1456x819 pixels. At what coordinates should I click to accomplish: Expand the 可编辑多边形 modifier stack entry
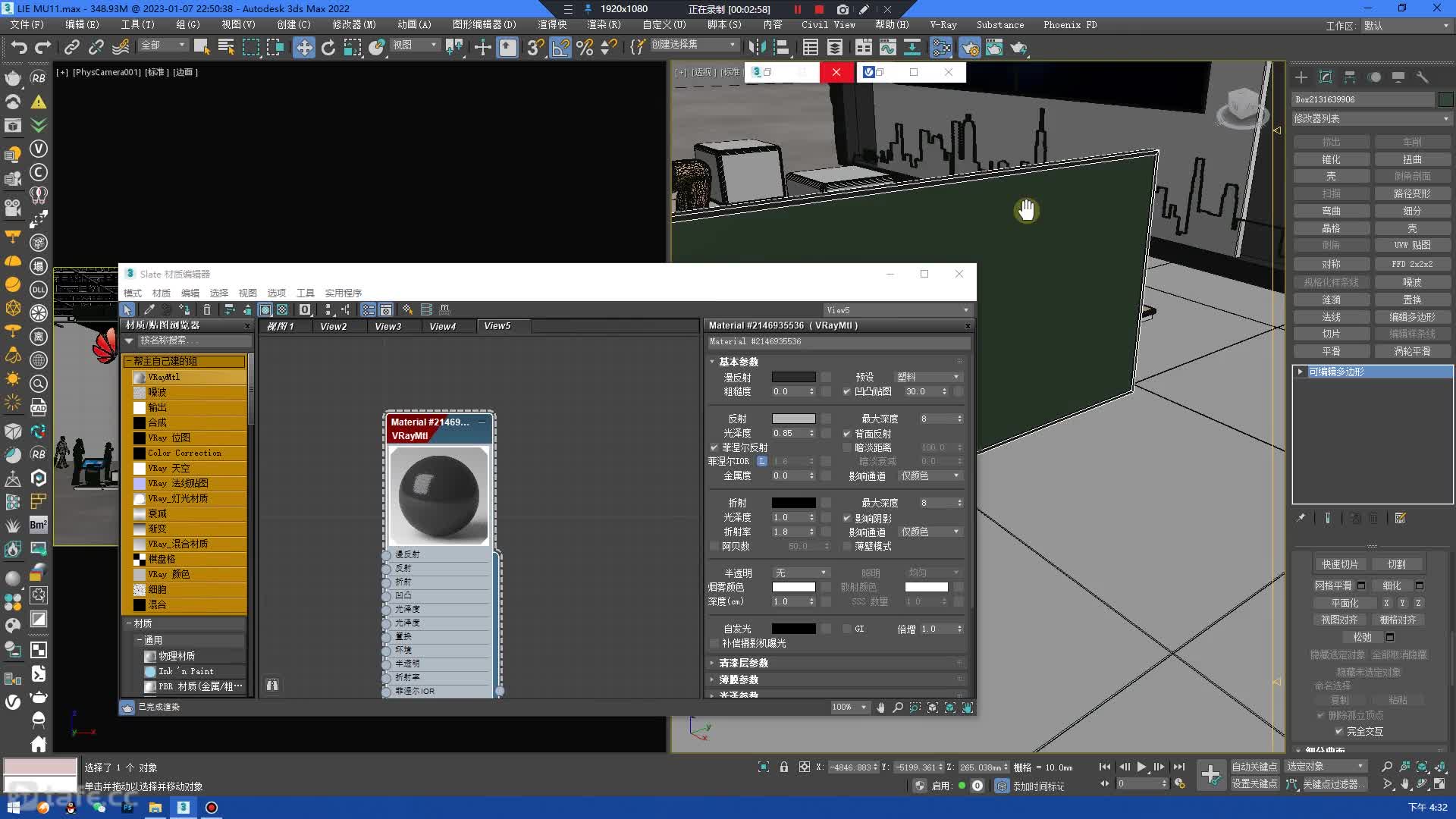pos(1300,372)
